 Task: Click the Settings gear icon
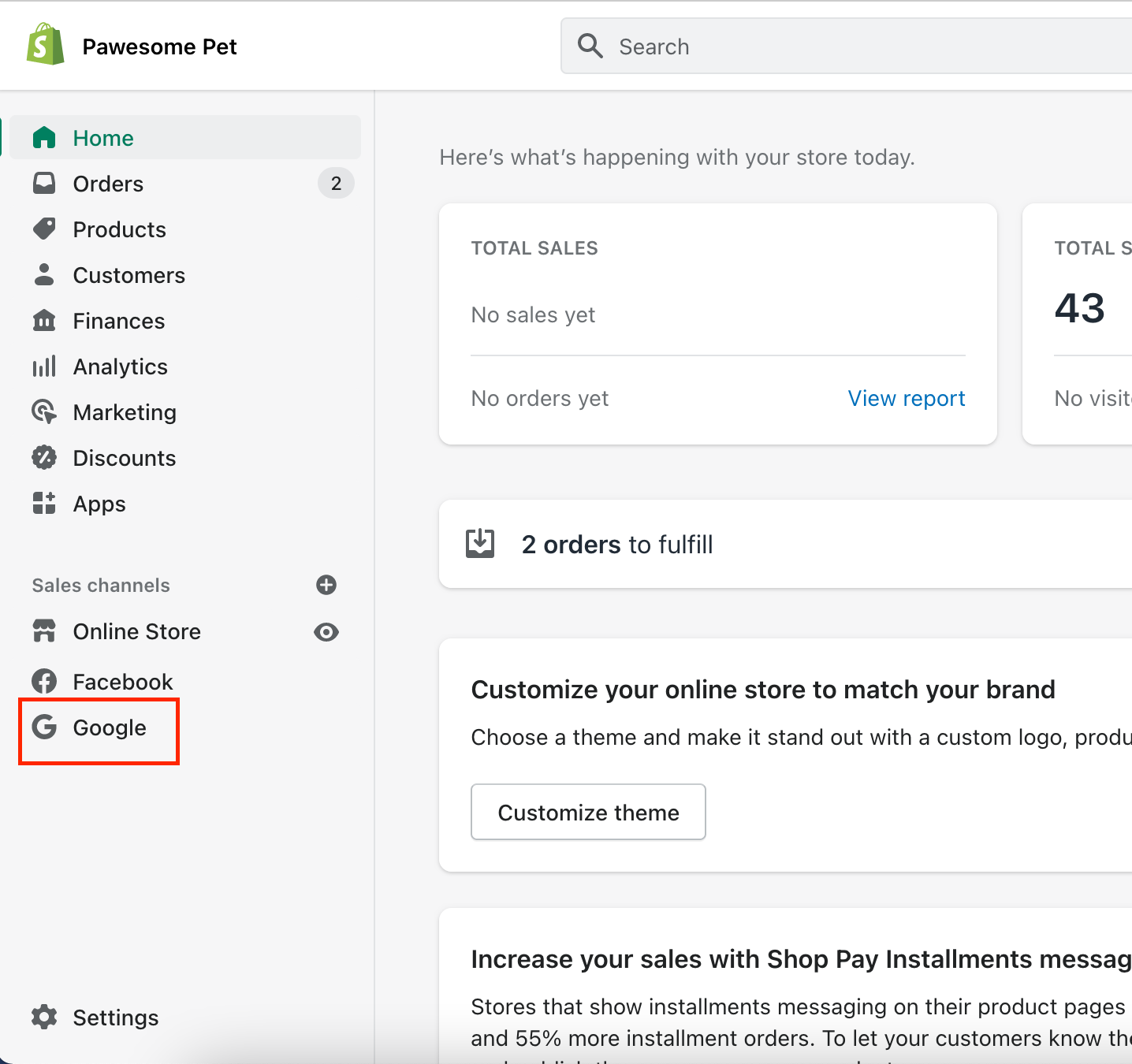(44, 1017)
